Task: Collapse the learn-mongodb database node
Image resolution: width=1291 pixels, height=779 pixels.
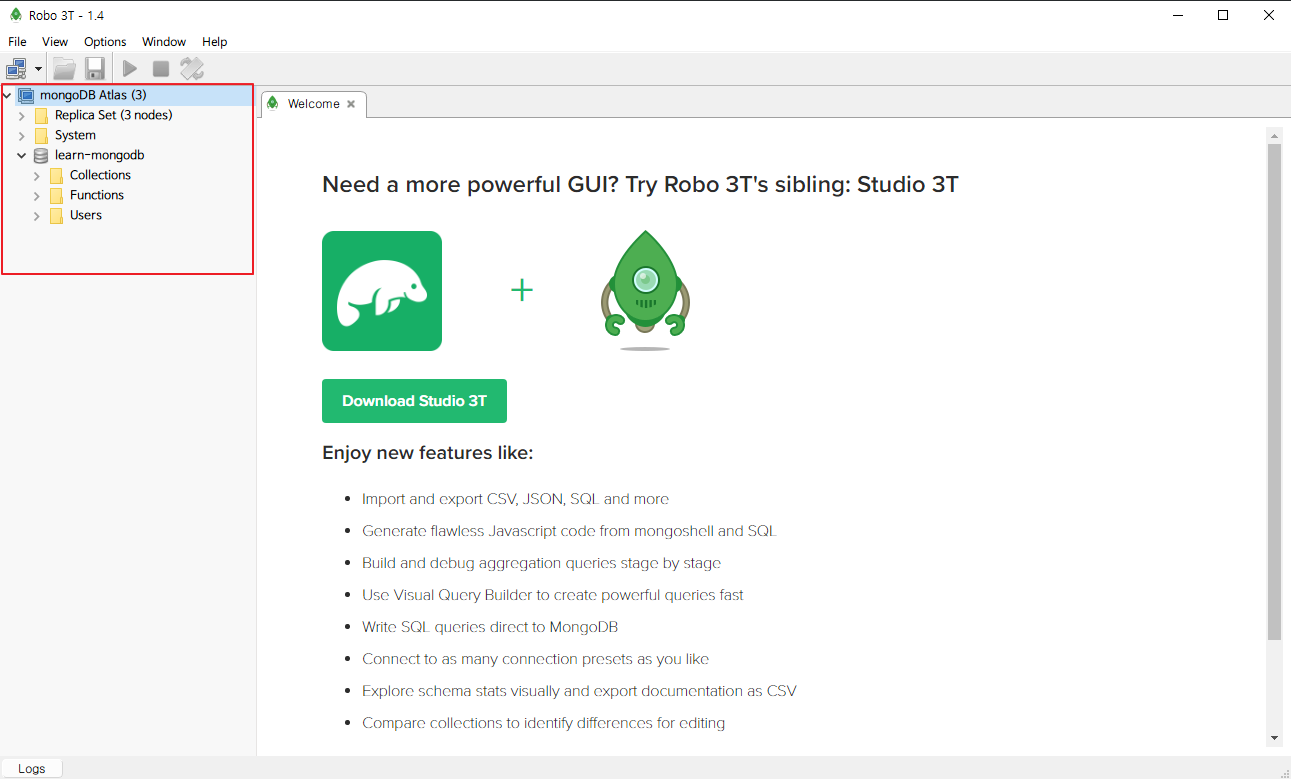Action: tap(22, 155)
